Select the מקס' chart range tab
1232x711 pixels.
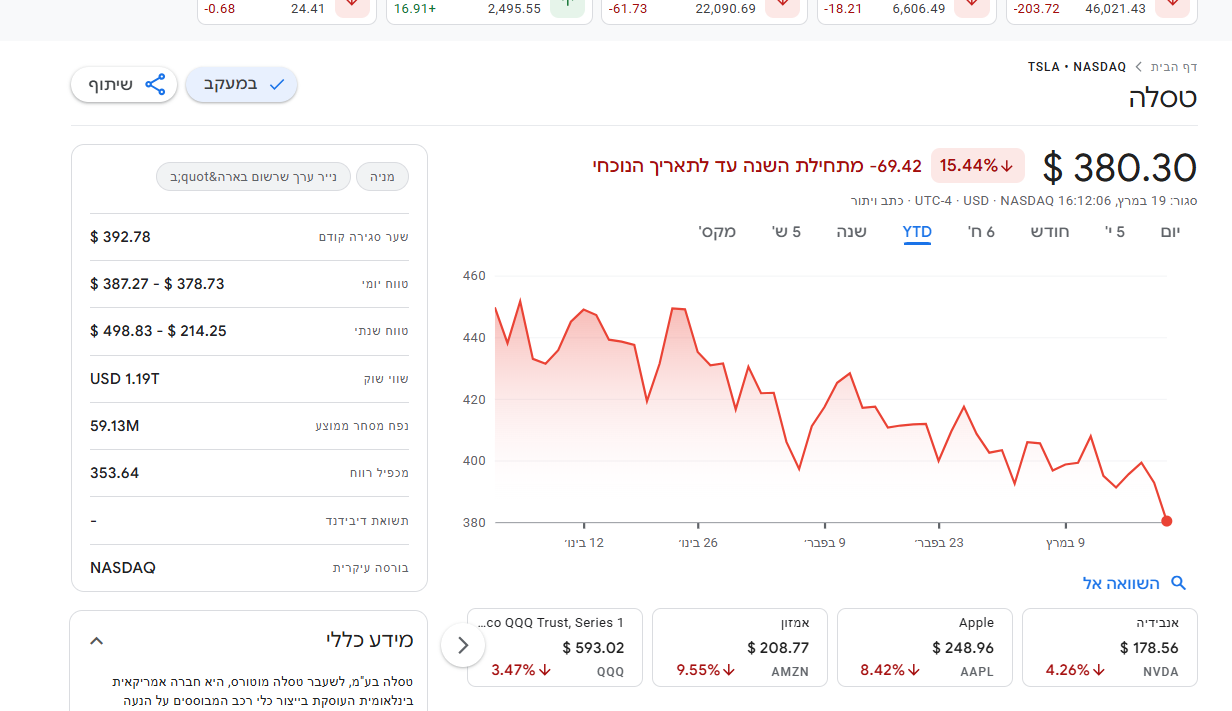(717, 232)
